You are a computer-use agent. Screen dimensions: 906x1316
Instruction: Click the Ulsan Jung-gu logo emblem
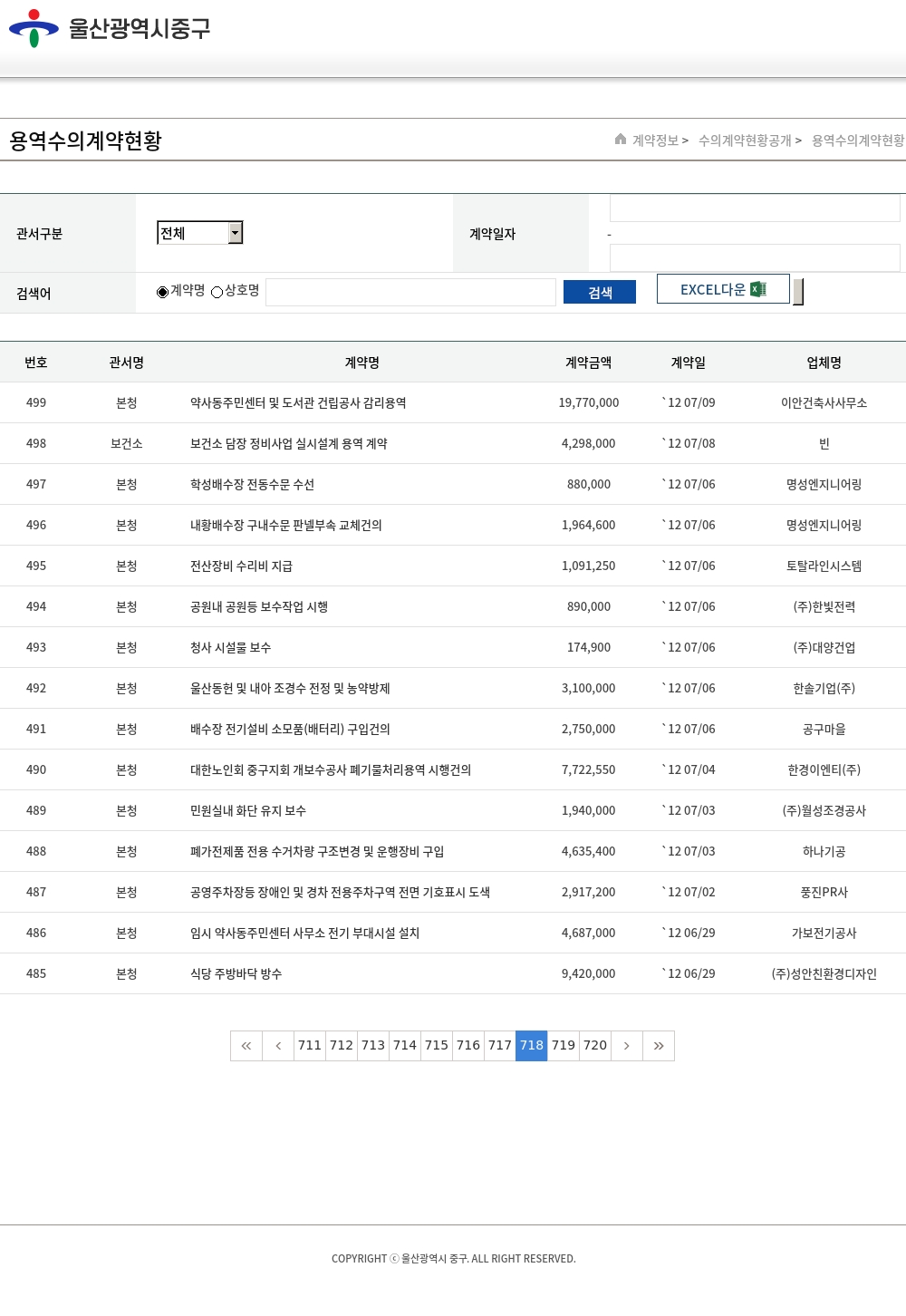pyautogui.click(x=34, y=28)
